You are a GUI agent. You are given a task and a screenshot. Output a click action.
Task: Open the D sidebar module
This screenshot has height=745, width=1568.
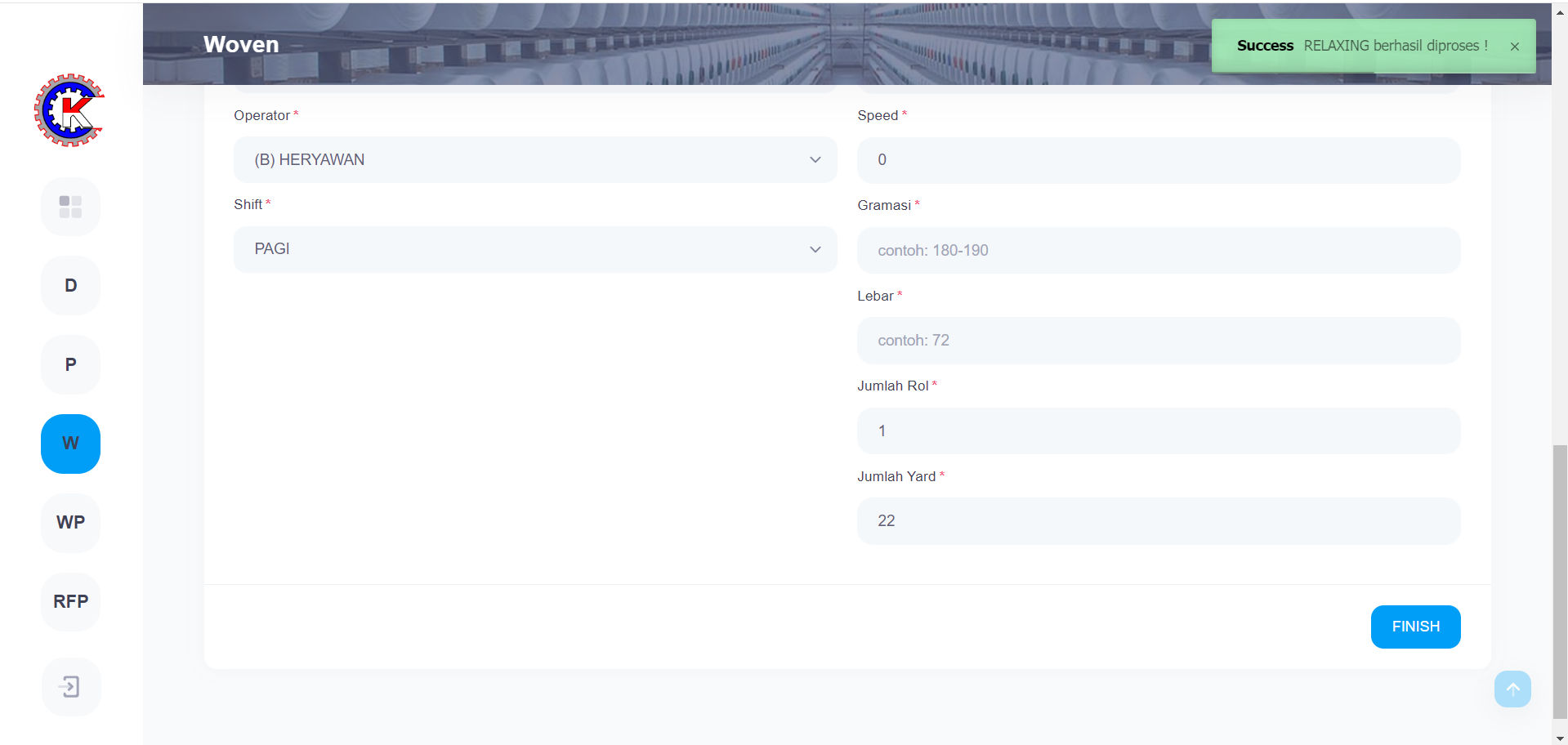click(x=70, y=286)
